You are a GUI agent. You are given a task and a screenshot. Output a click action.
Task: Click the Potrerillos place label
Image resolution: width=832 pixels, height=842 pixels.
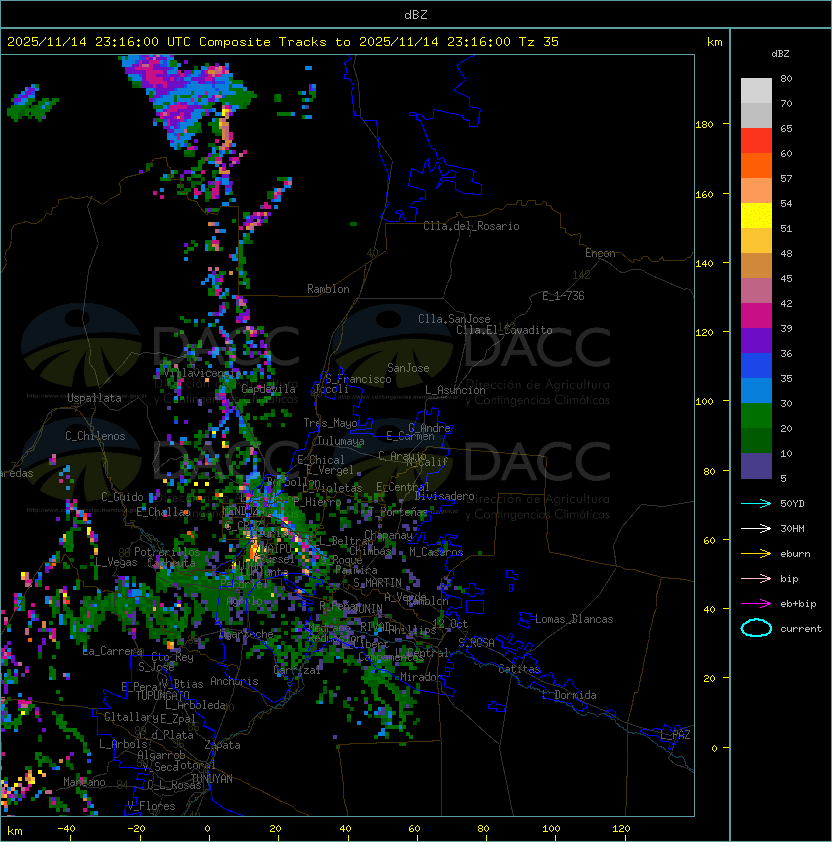pyautogui.click(x=167, y=552)
